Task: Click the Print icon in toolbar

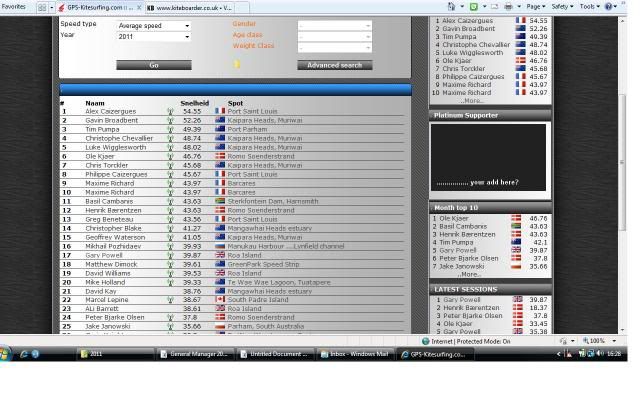Action: tap(510, 6)
